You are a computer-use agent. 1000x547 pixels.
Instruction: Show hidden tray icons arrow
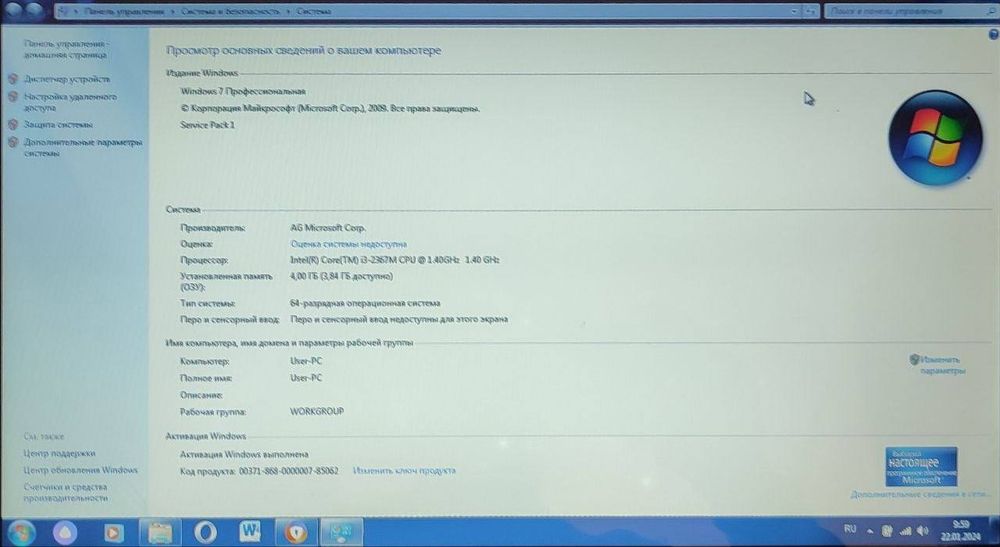pos(870,530)
